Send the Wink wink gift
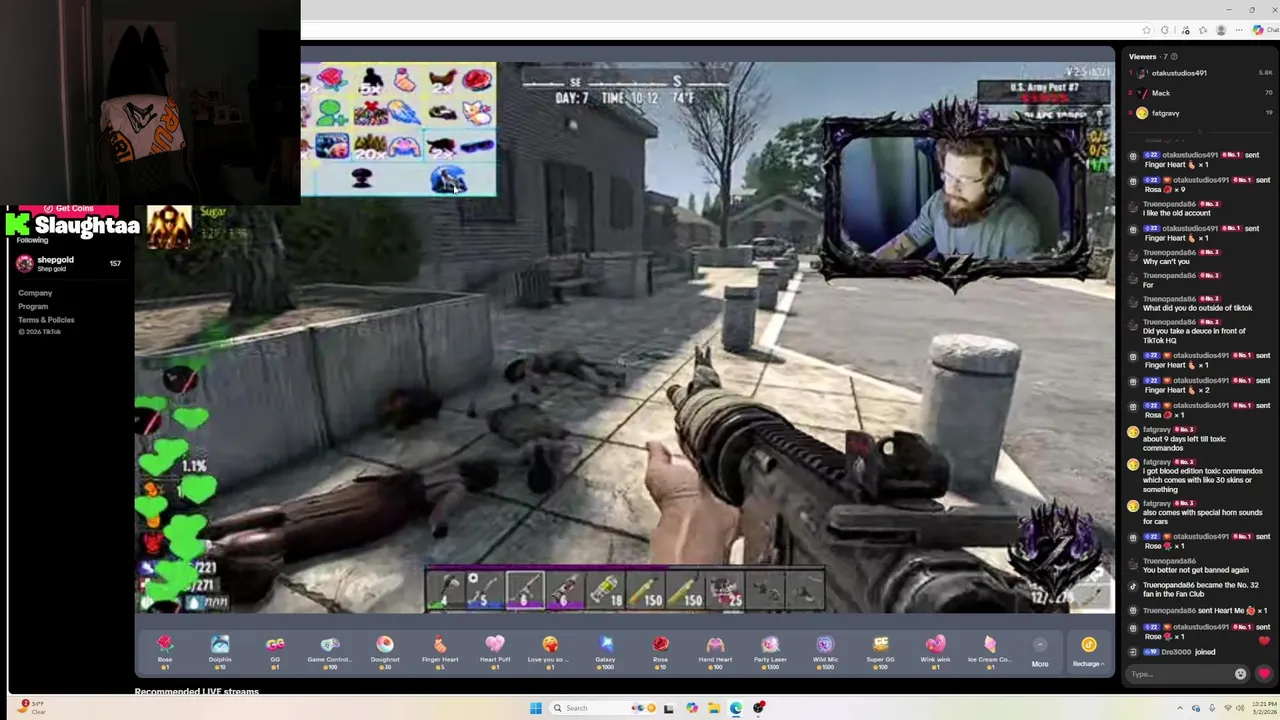 935,650
